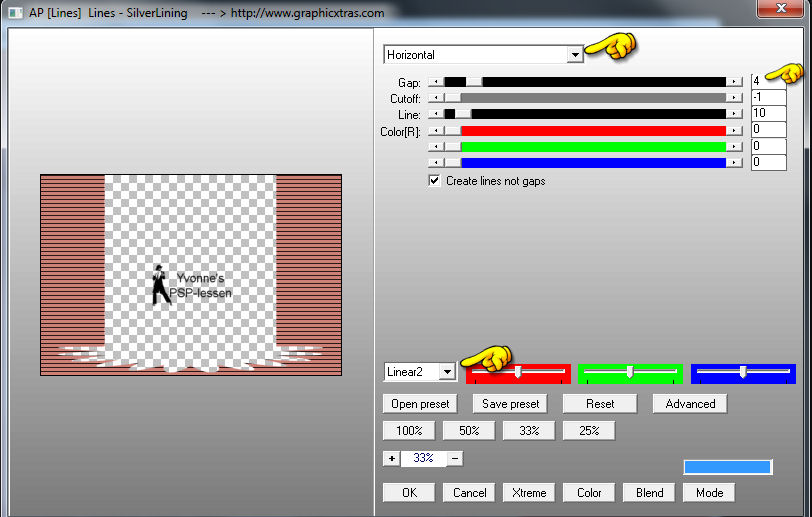This screenshot has height=517, width=812.
Task: Click the Gap value field showing 4
Action: pos(768,81)
